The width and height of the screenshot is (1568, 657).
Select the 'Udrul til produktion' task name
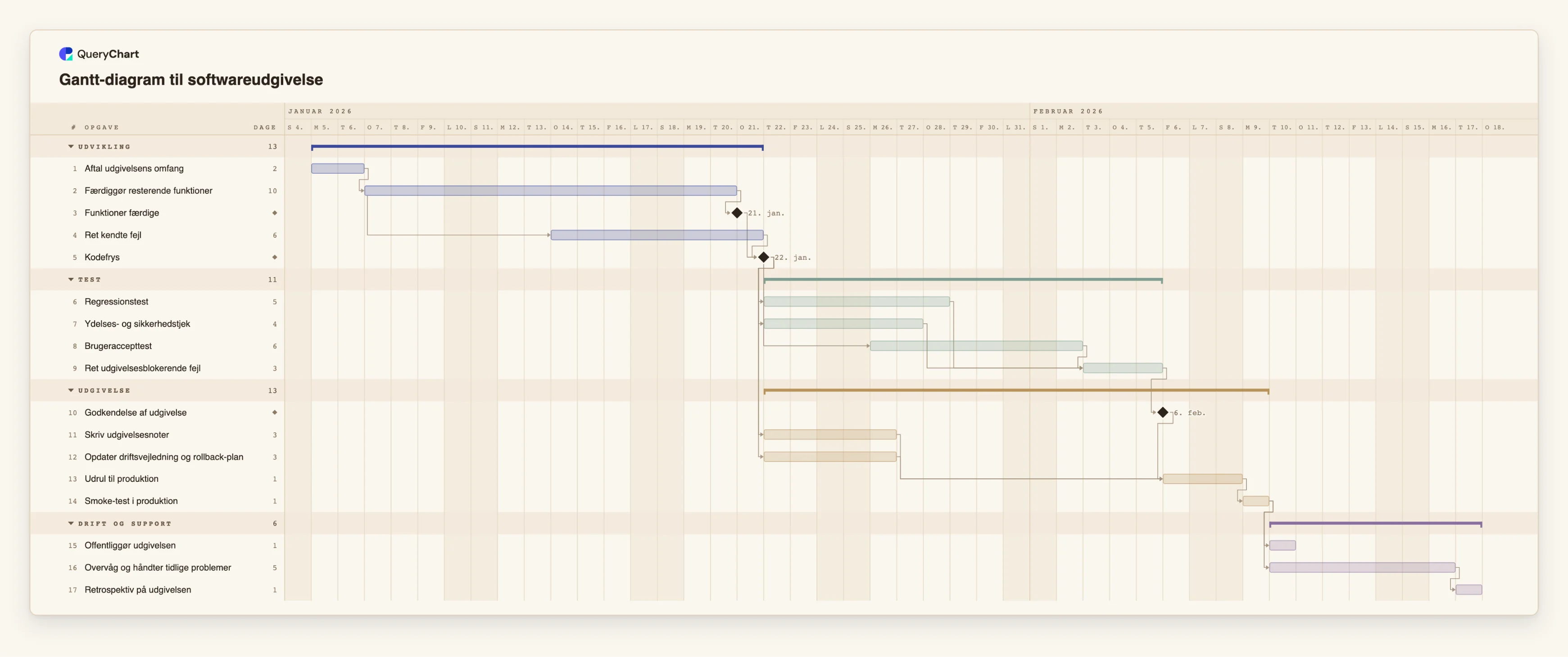(x=122, y=479)
